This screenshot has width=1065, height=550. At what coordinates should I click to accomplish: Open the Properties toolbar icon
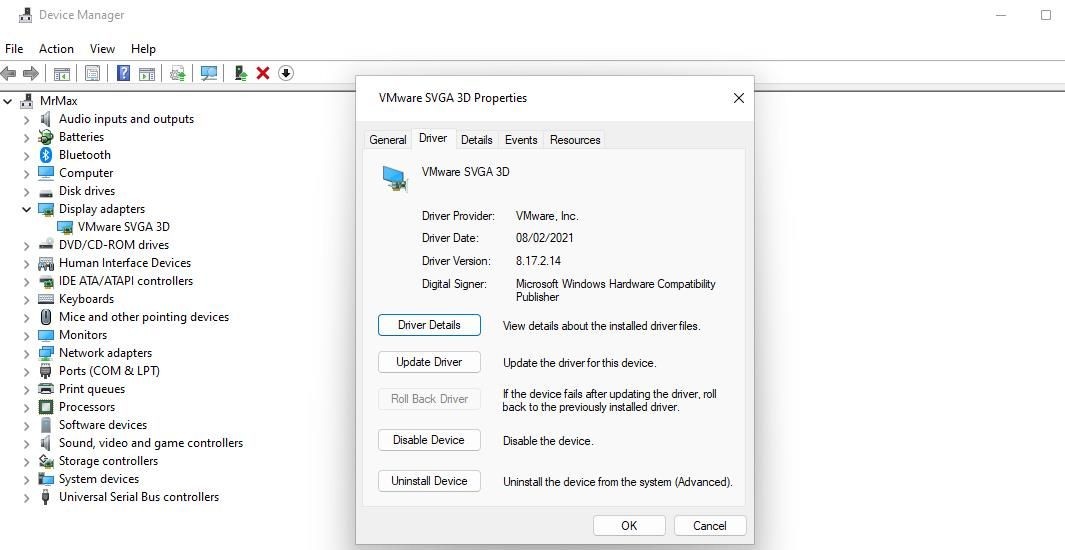92,73
